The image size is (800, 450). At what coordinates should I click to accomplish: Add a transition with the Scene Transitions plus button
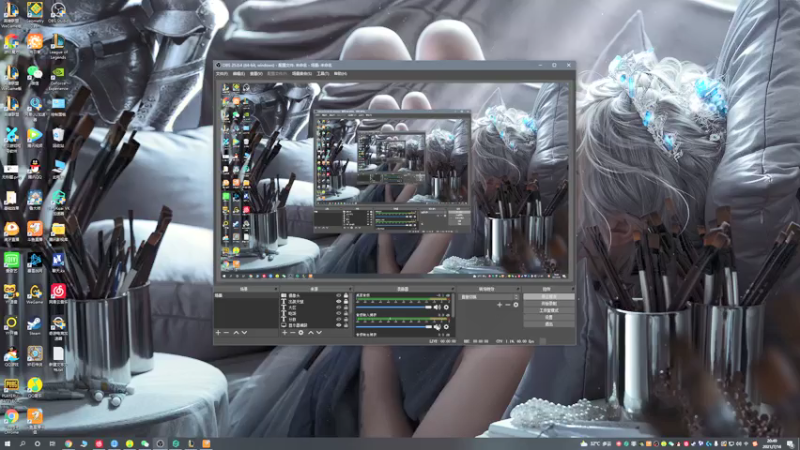click(x=499, y=305)
